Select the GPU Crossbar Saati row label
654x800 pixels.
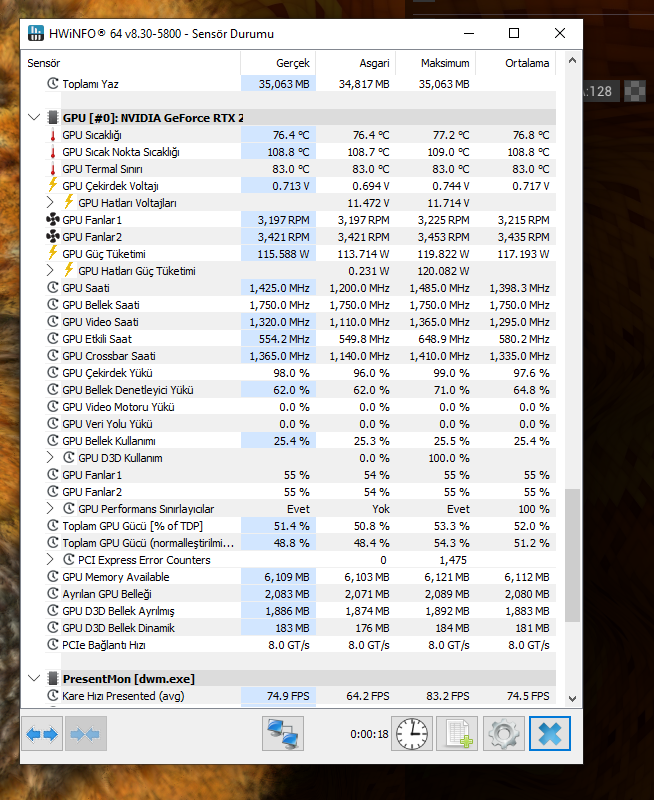[x=109, y=356]
